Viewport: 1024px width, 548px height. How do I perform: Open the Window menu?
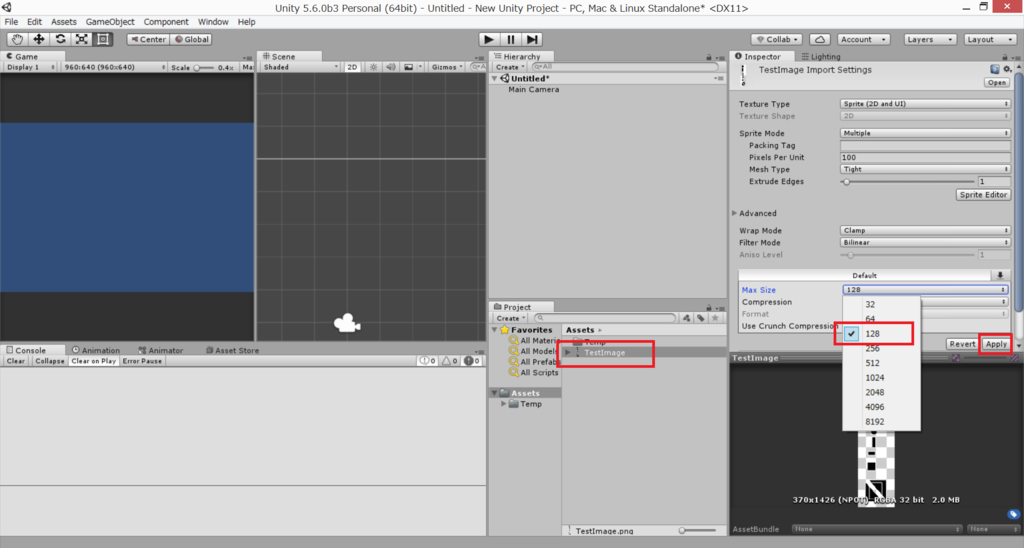213,22
